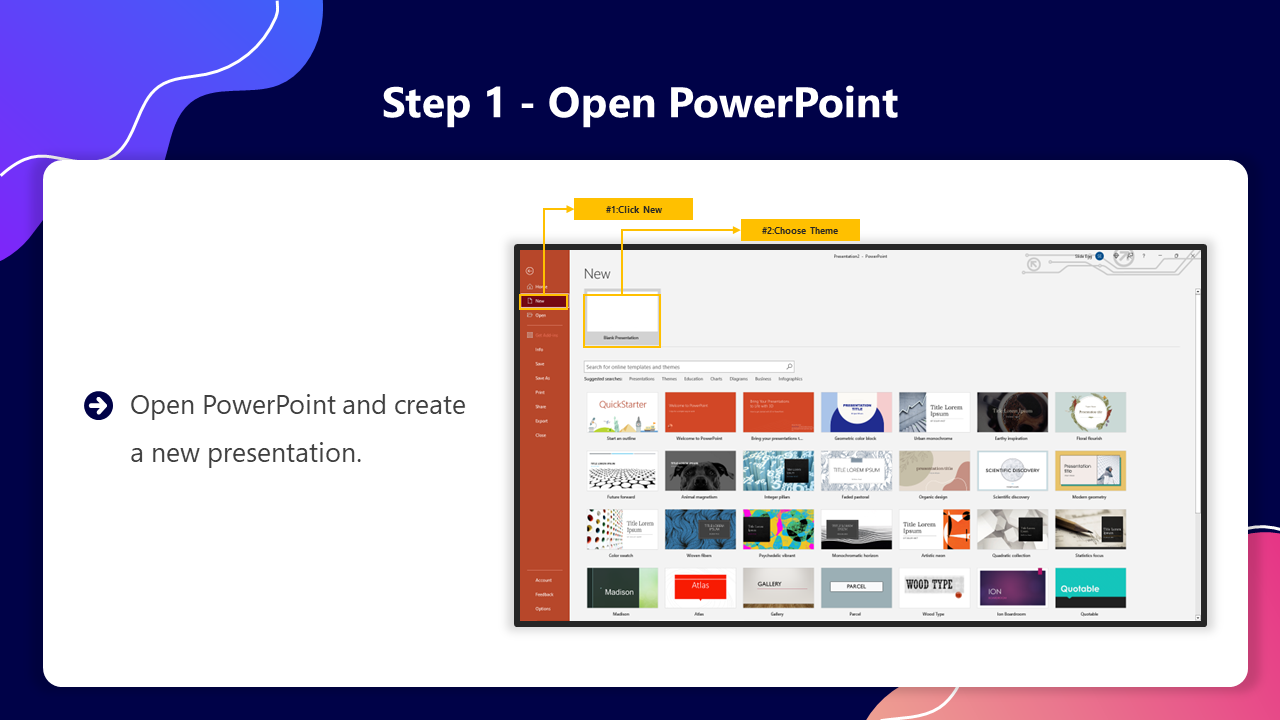Image resolution: width=1280 pixels, height=720 pixels.
Task: Click Themes suggested search link
Action: point(669,379)
